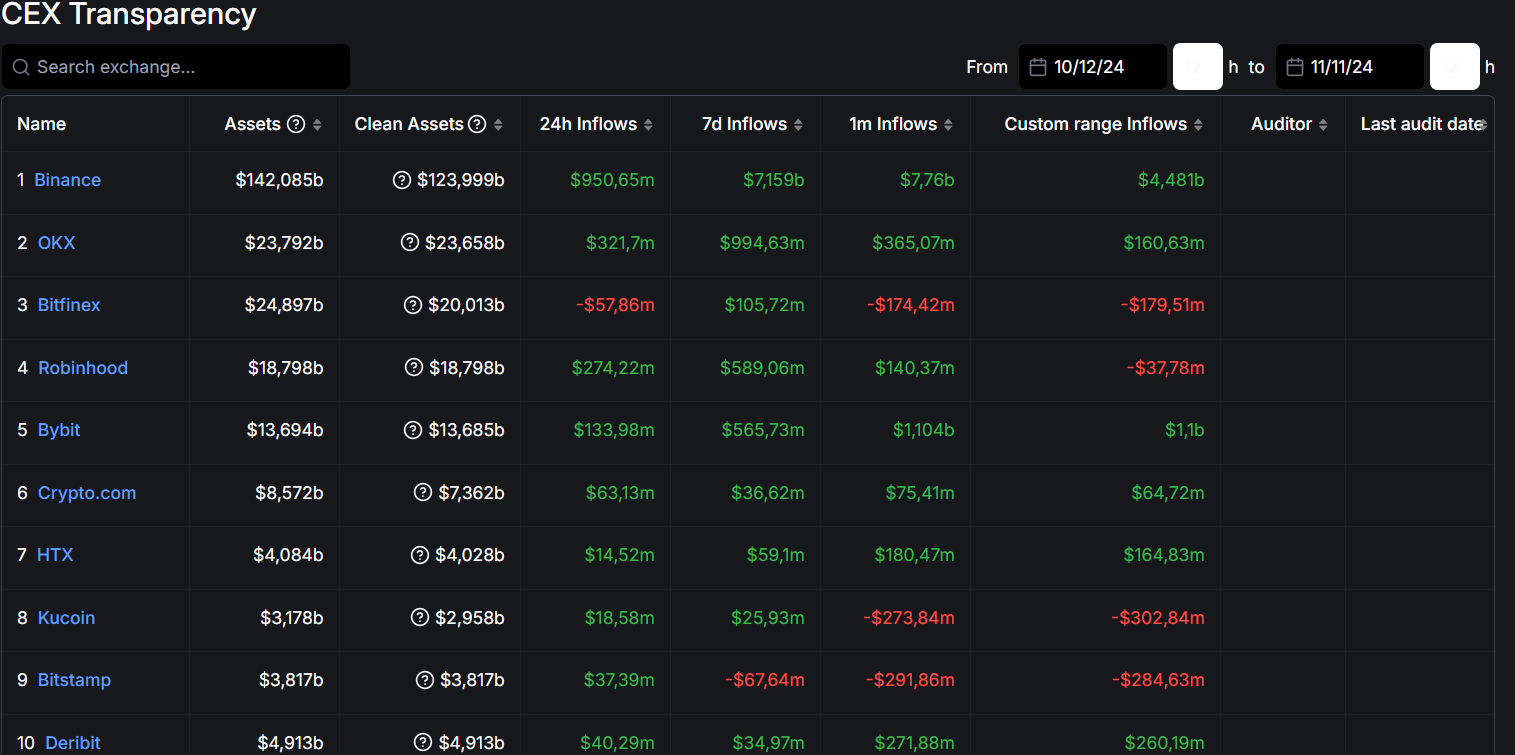Open the Robinhood exchange link
Viewport: 1515px width, 755px height.
coord(83,368)
